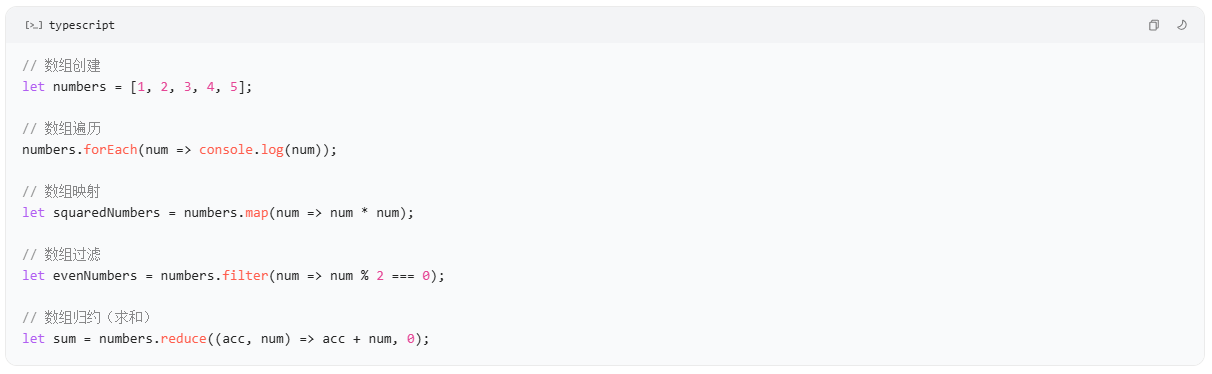
Task: Toggle dark mode with the moon icon
Action: pyautogui.click(x=1181, y=25)
